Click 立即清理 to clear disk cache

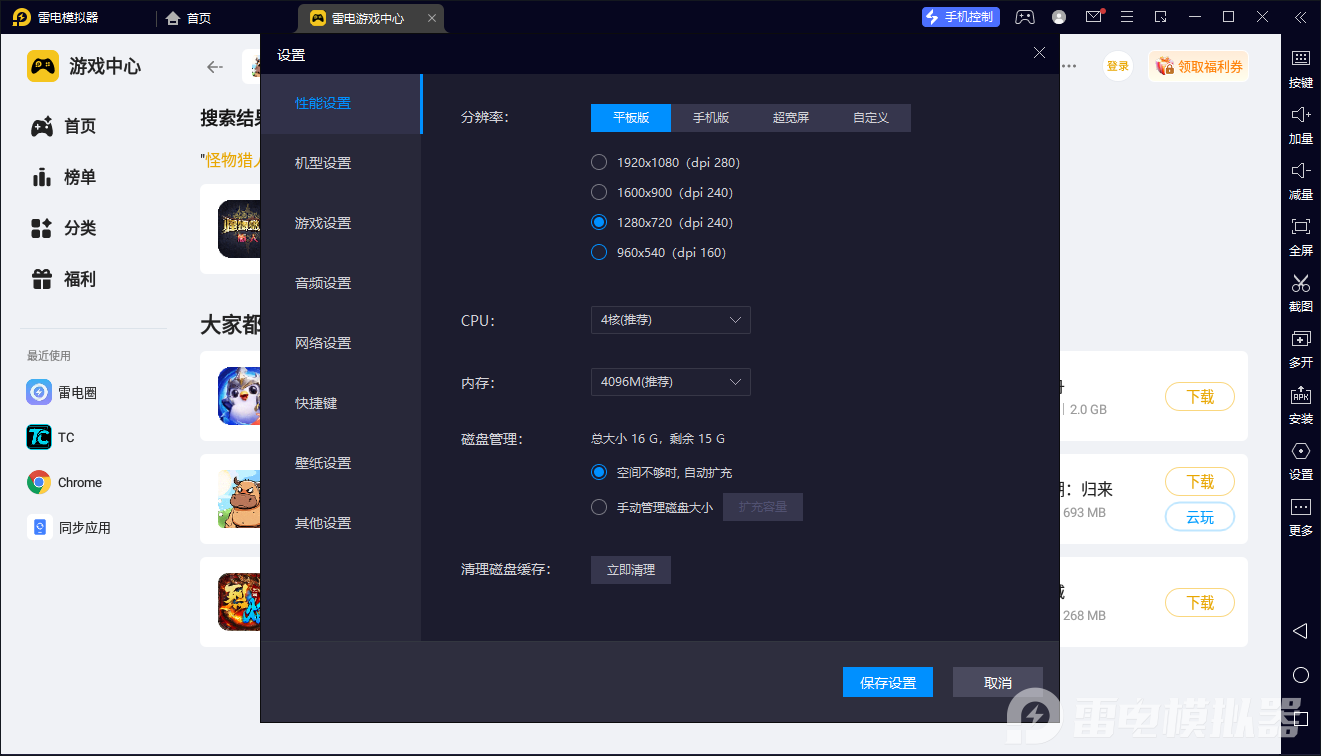pyautogui.click(x=631, y=570)
